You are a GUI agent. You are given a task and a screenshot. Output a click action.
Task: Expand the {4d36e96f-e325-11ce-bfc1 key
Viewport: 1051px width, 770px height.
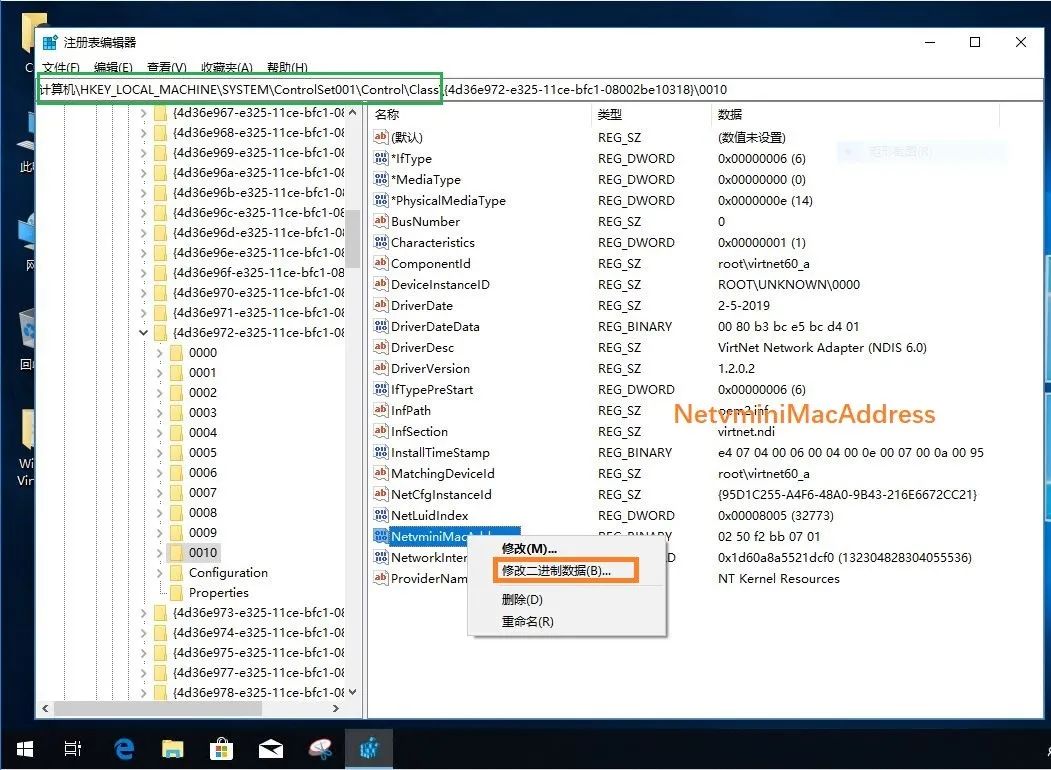point(143,273)
